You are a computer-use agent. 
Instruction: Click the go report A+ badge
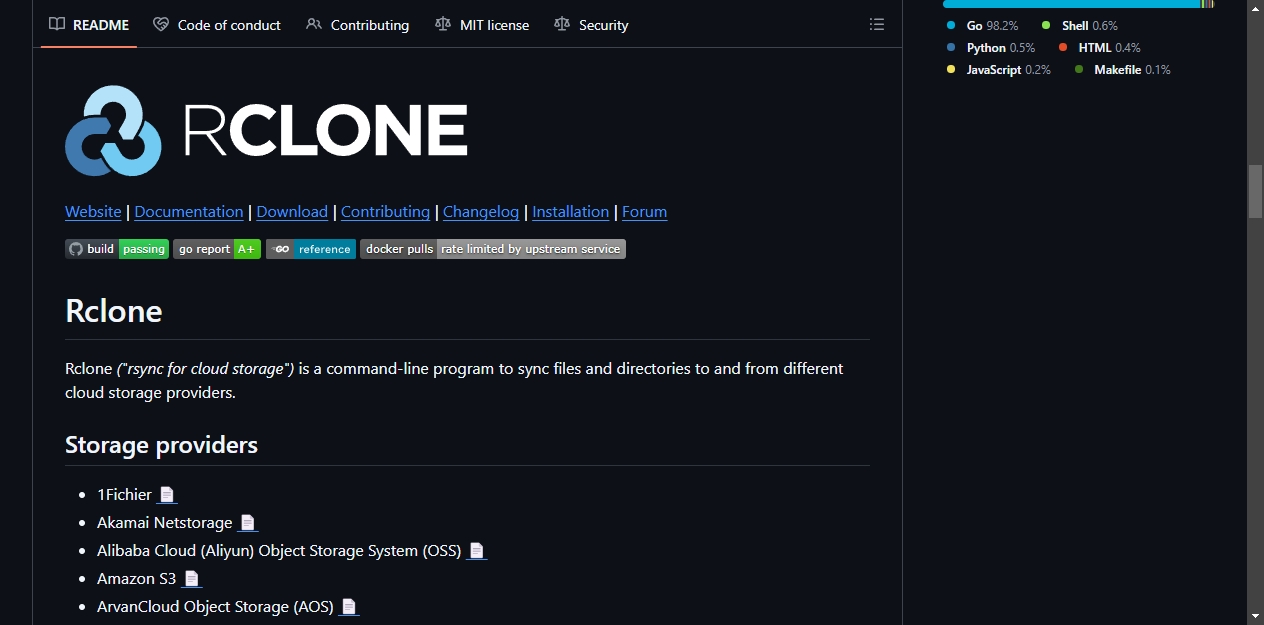[x=217, y=249]
